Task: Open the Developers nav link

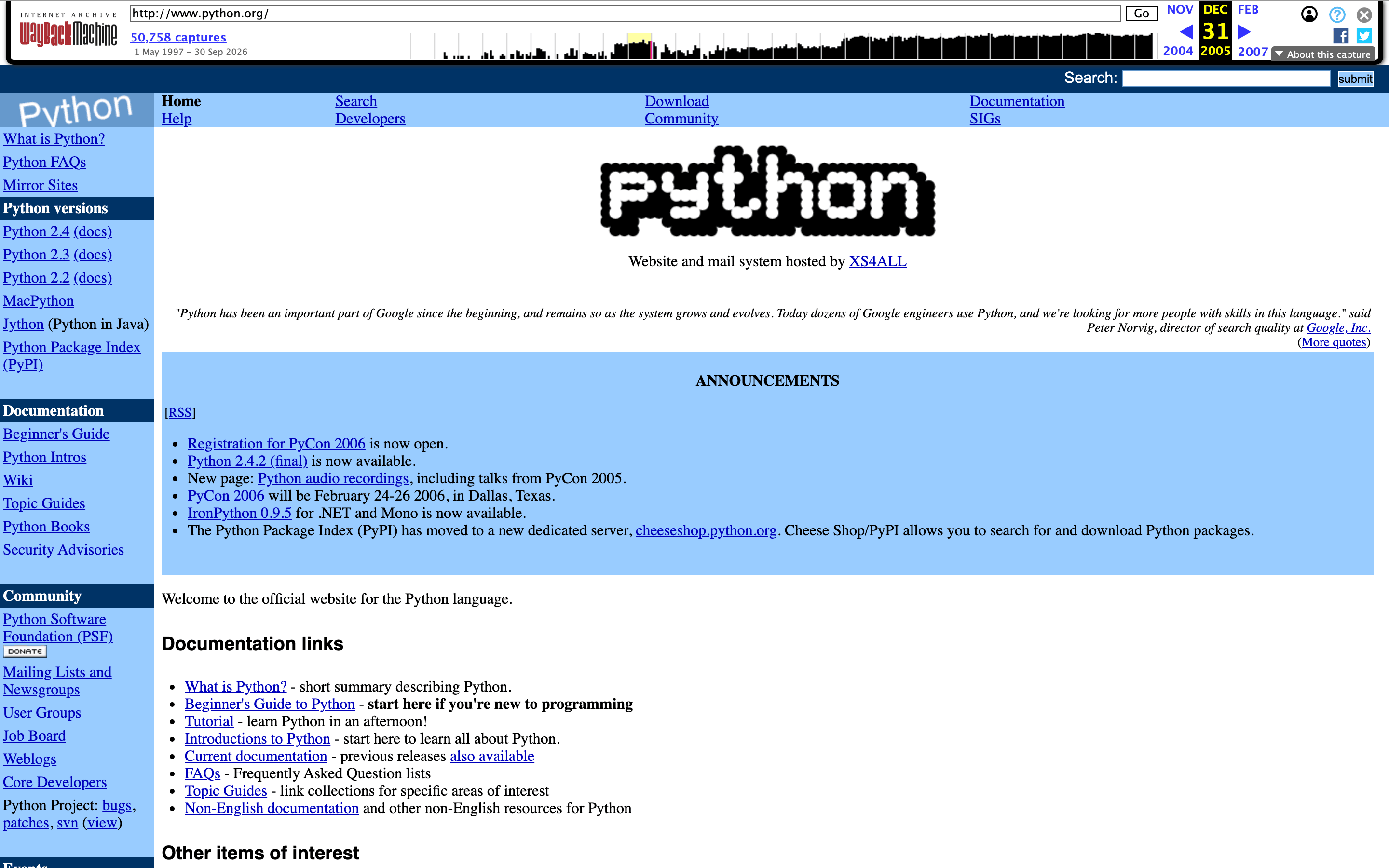Action: (370, 119)
